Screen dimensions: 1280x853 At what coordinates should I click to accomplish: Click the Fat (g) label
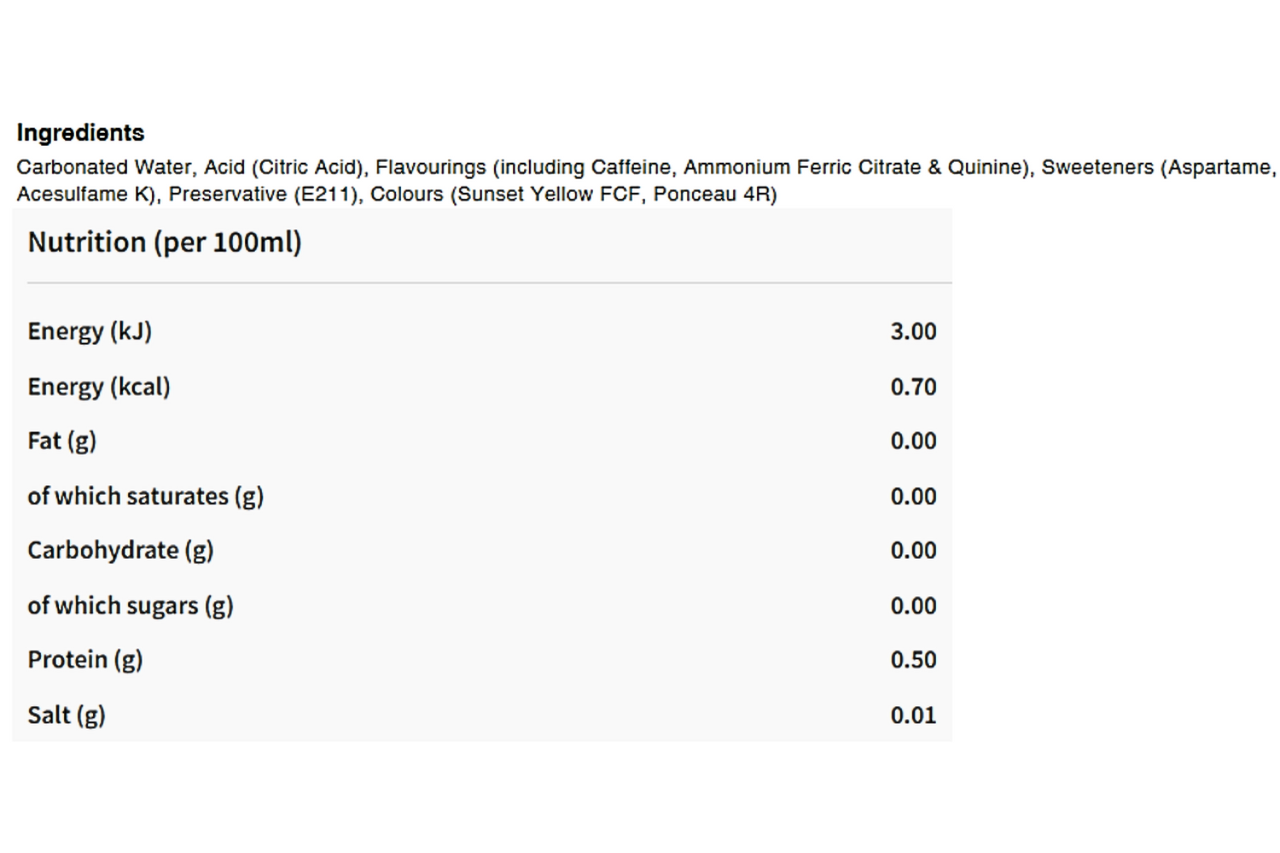pos(61,441)
